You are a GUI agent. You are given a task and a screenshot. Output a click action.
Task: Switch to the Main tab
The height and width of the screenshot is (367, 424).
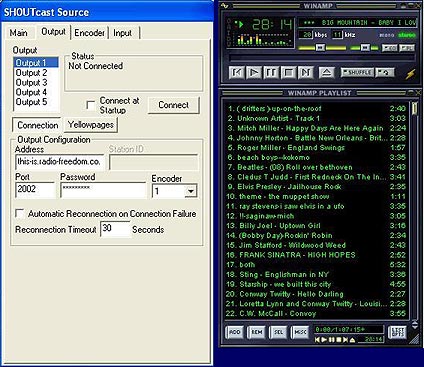tap(18, 33)
